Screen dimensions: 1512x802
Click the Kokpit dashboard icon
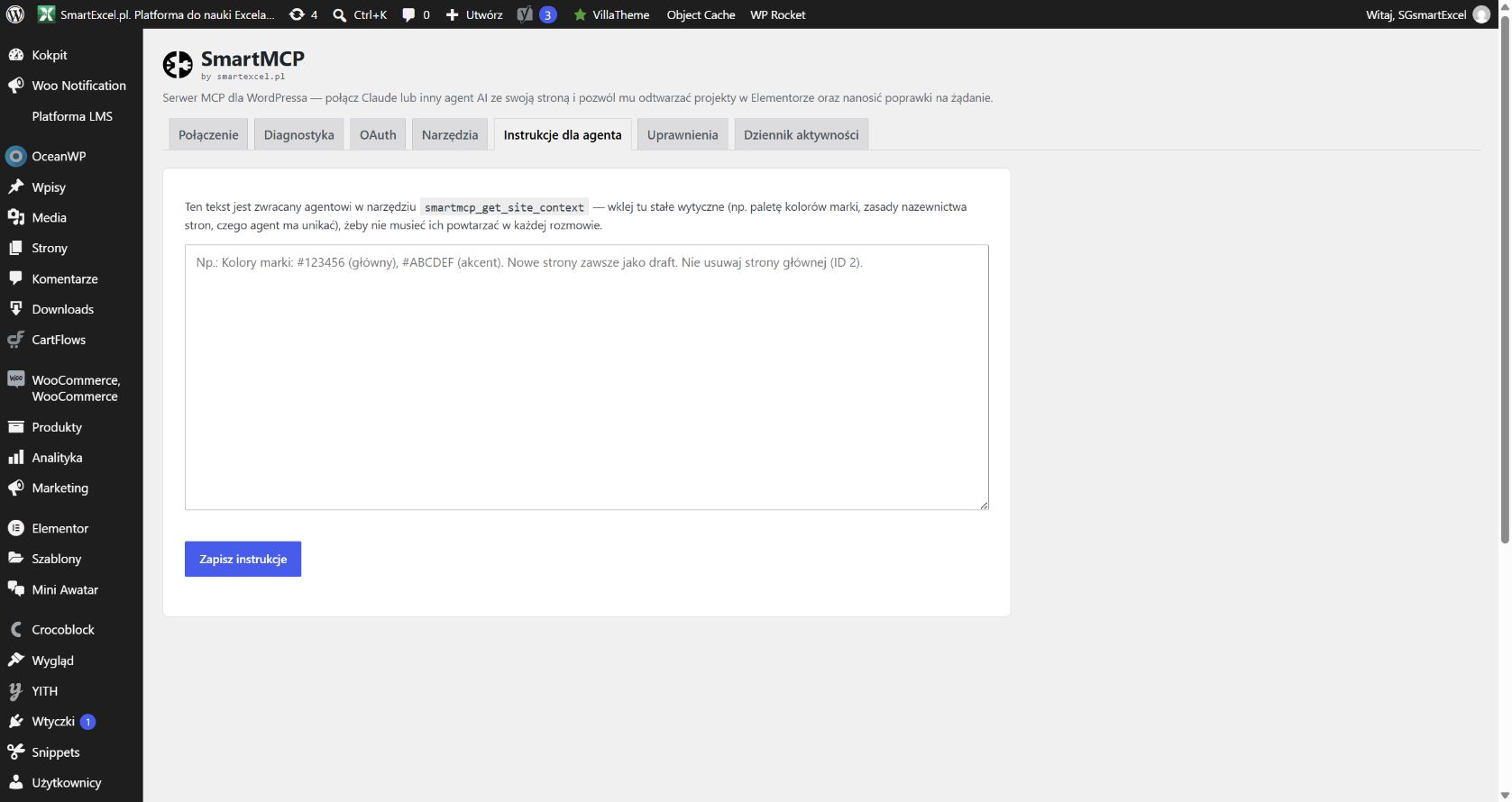click(15, 55)
